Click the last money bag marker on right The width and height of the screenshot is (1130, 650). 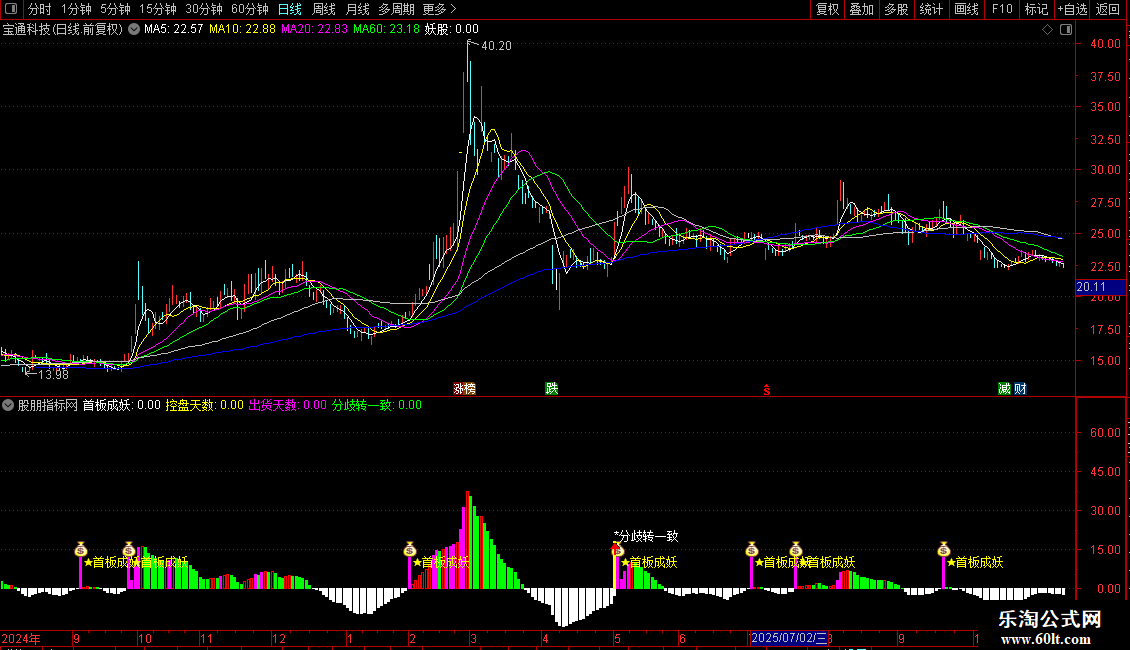pyautogui.click(x=943, y=549)
